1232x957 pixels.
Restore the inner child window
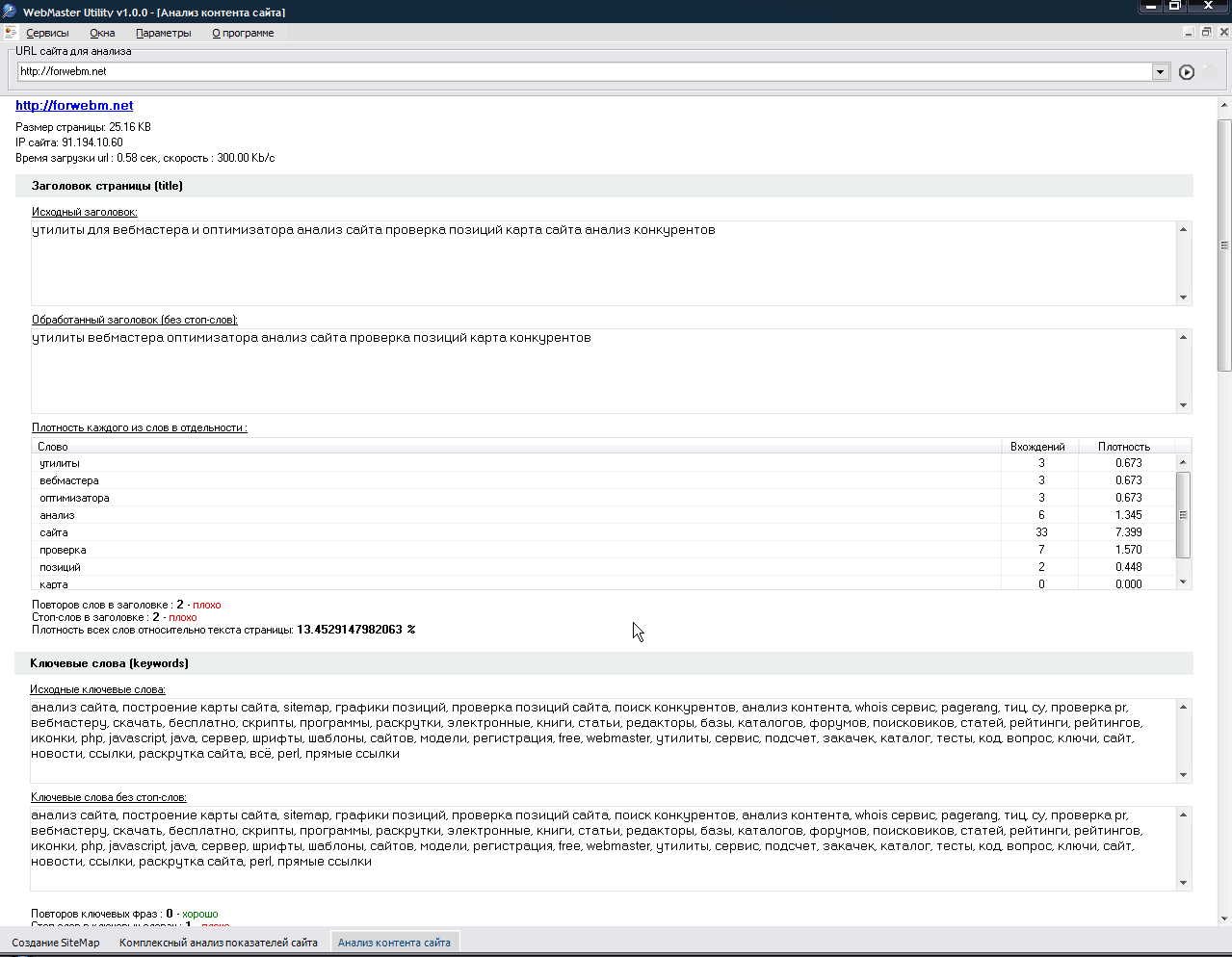point(1206,33)
